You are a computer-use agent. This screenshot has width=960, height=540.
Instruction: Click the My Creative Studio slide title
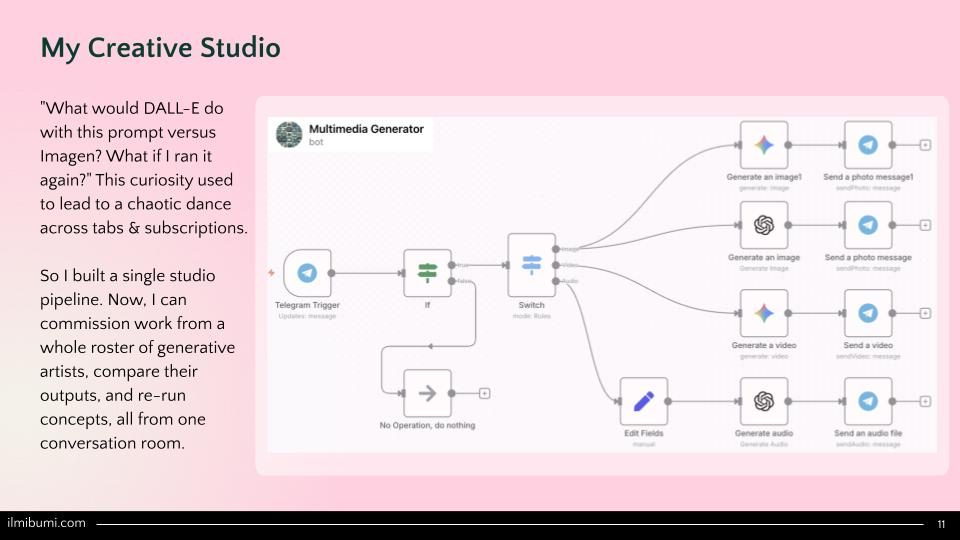coord(160,47)
